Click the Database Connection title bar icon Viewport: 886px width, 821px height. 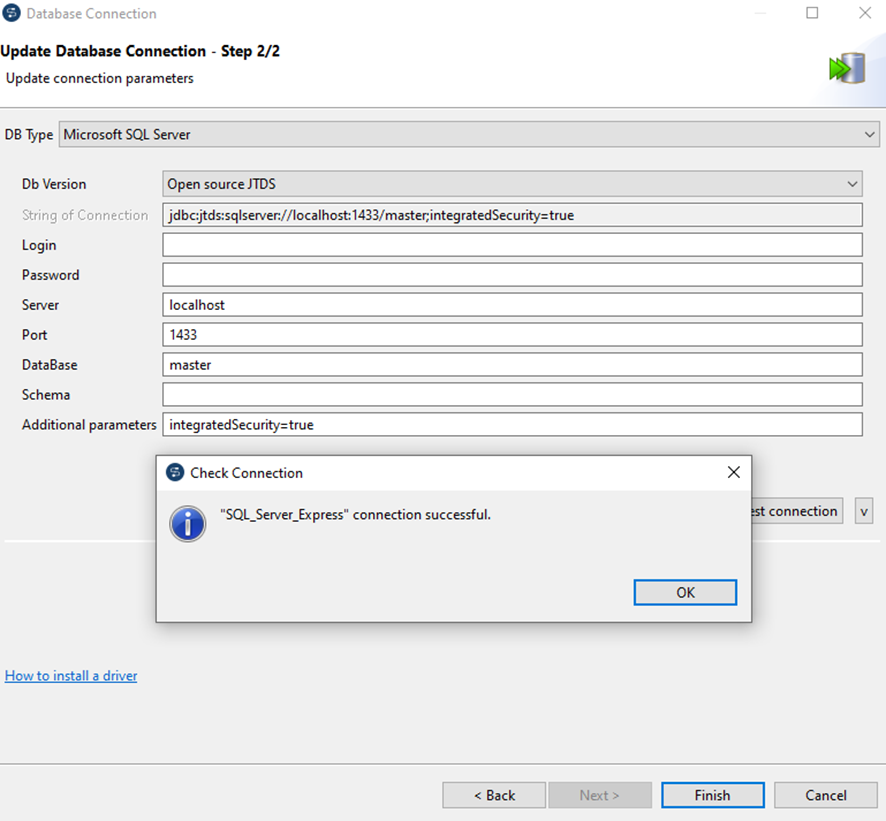coord(12,14)
